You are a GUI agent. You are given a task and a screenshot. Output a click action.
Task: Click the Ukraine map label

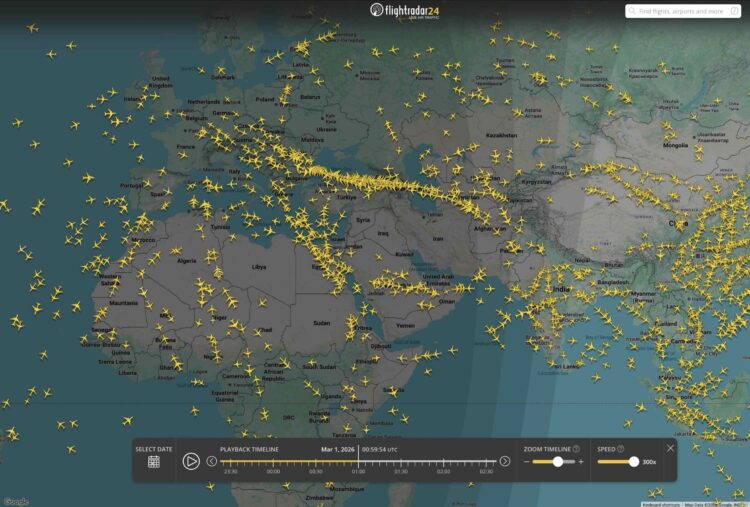click(326, 129)
